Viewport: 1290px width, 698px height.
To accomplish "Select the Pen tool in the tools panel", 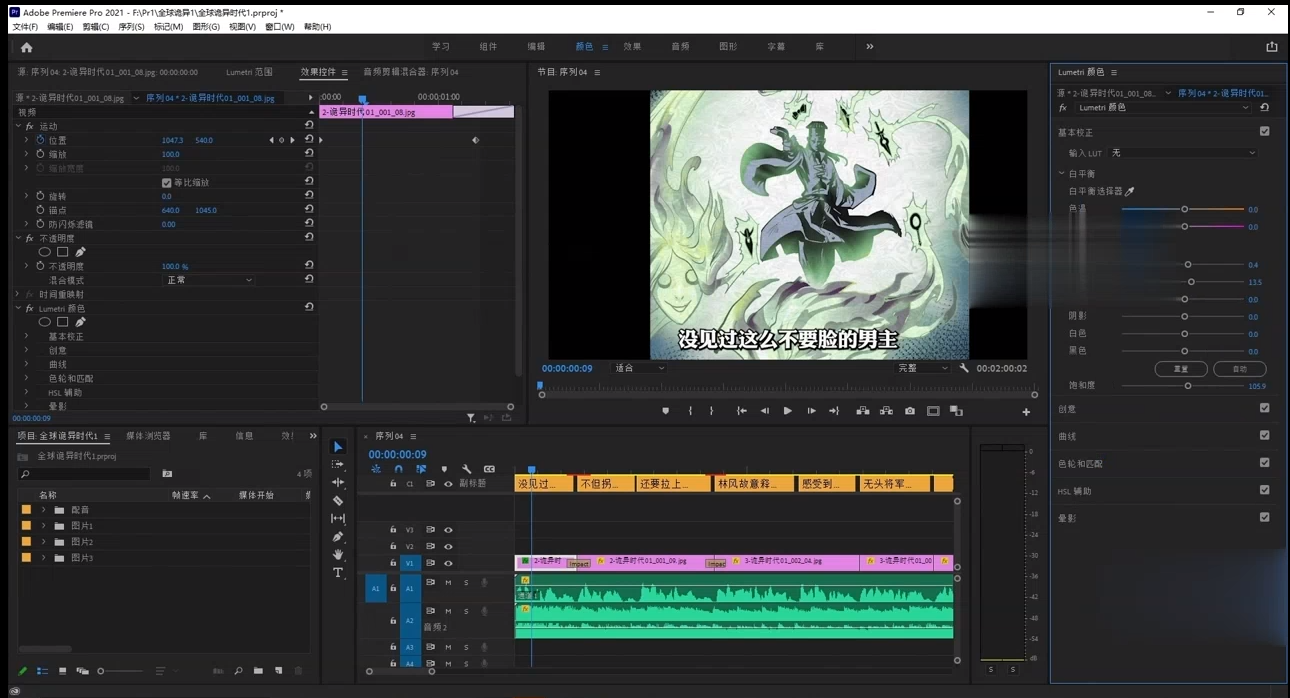I will (338, 536).
